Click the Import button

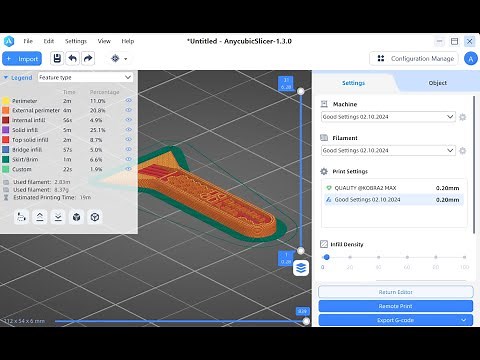pos(22,59)
